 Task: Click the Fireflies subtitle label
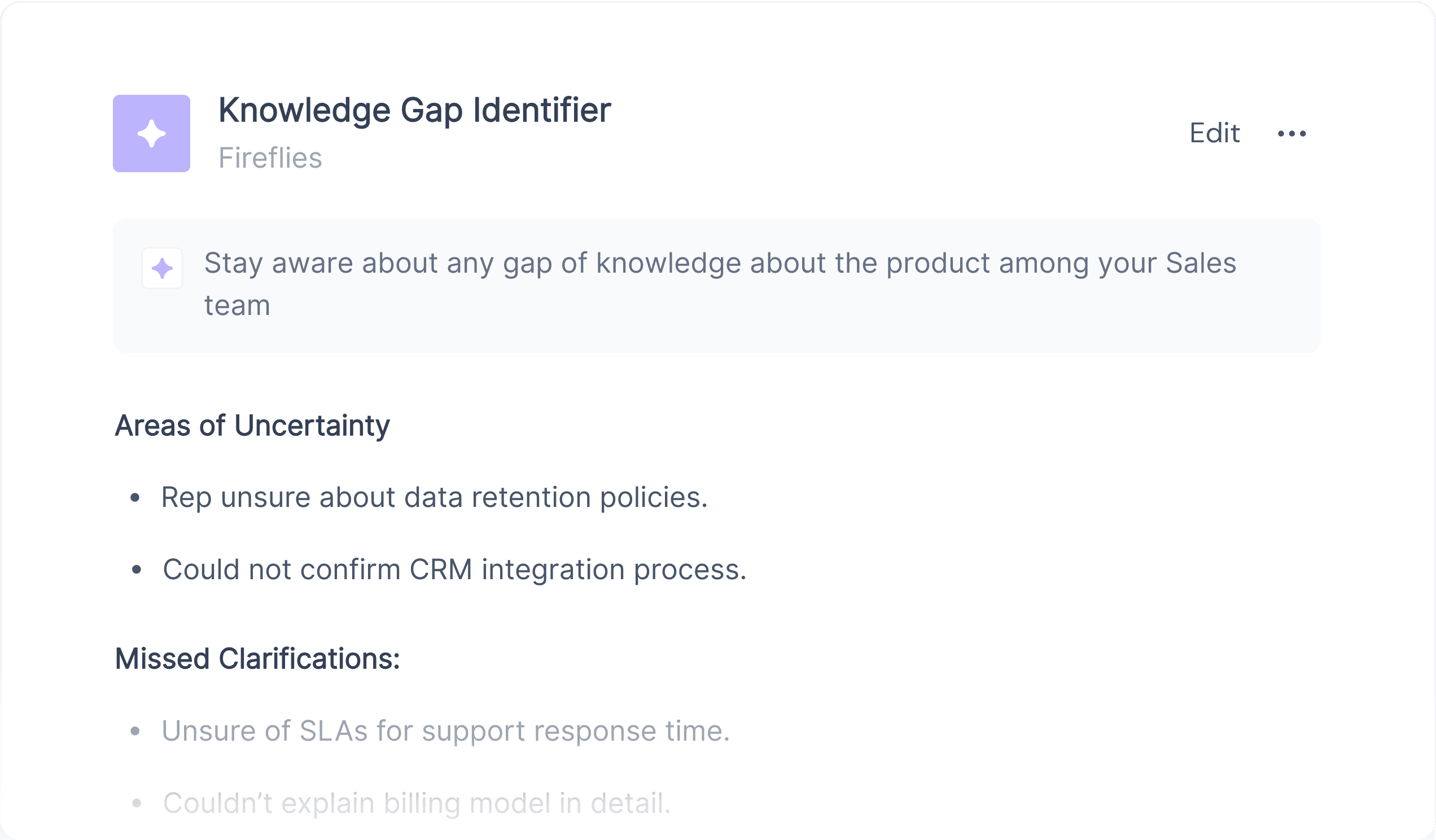click(270, 158)
